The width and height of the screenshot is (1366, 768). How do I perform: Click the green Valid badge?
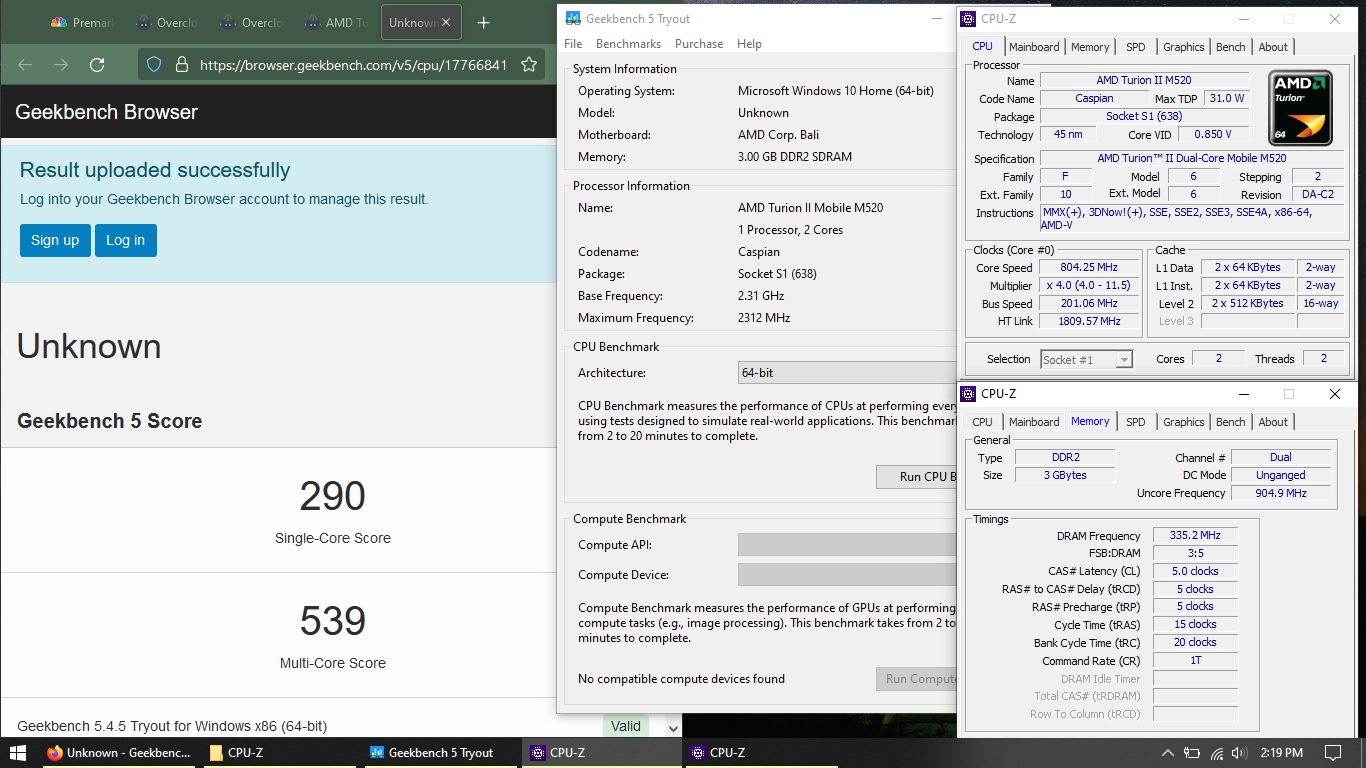(x=626, y=727)
